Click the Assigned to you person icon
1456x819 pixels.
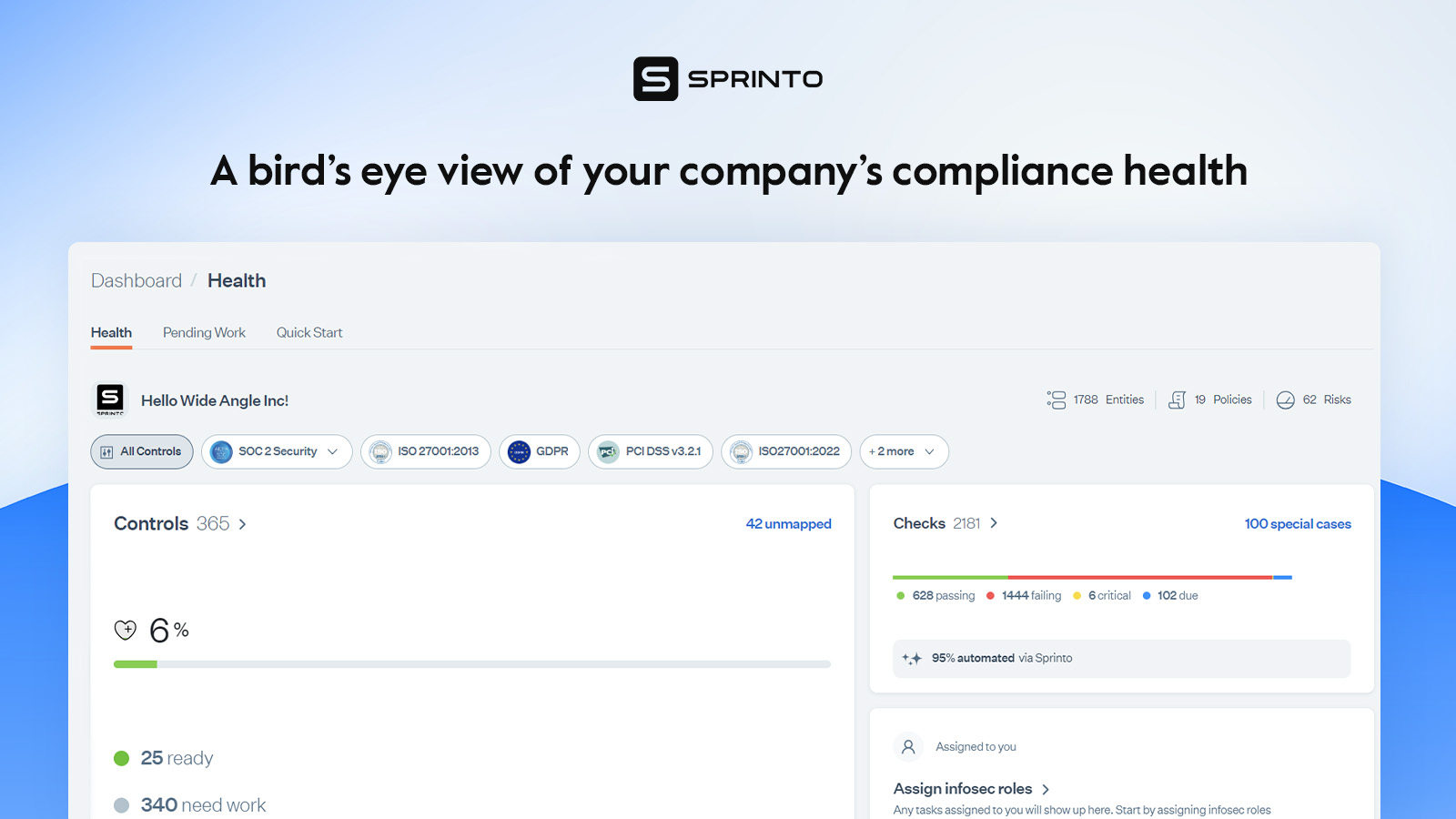[x=908, y=747]
